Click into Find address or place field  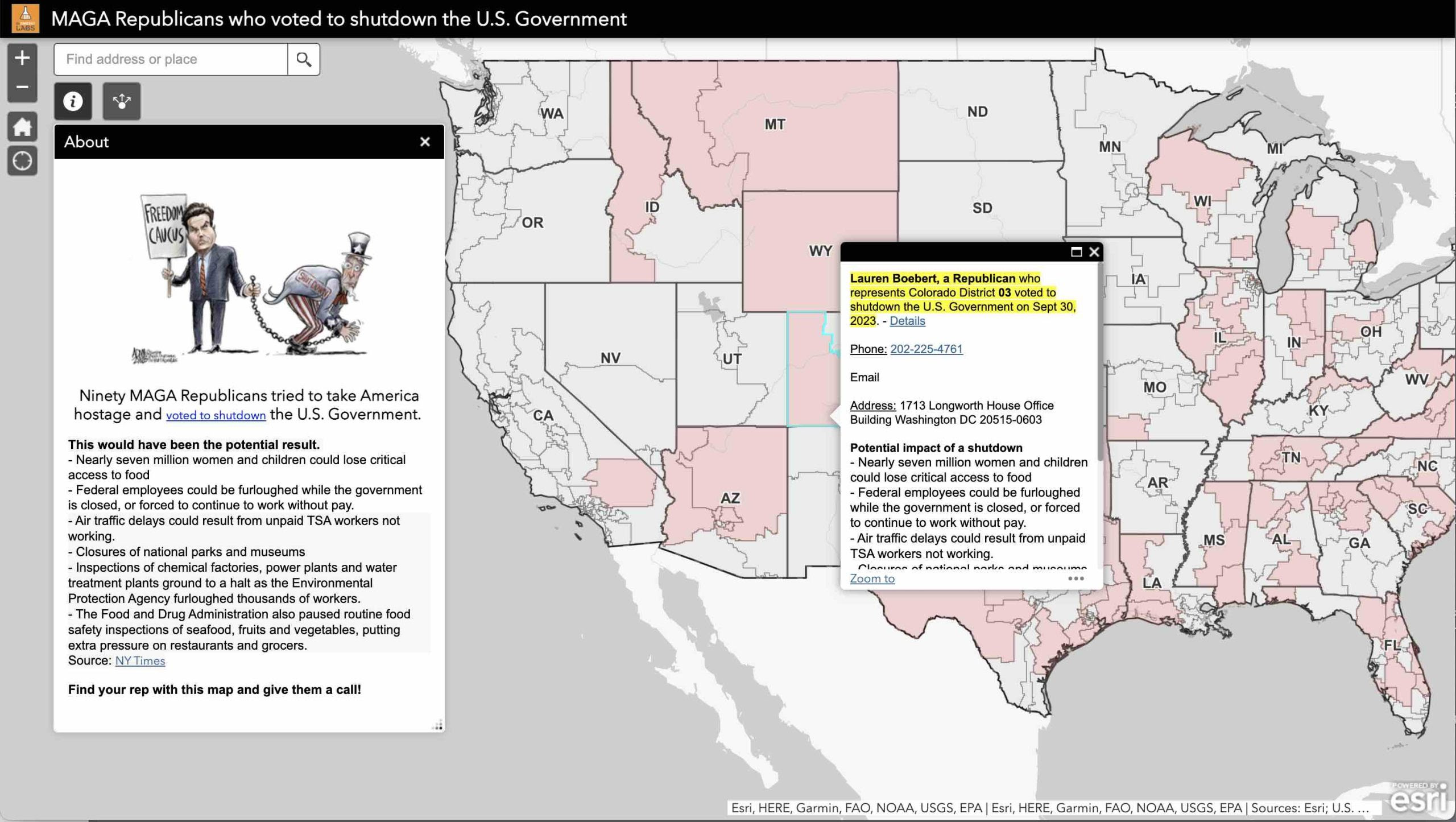[x=171, y=59]
